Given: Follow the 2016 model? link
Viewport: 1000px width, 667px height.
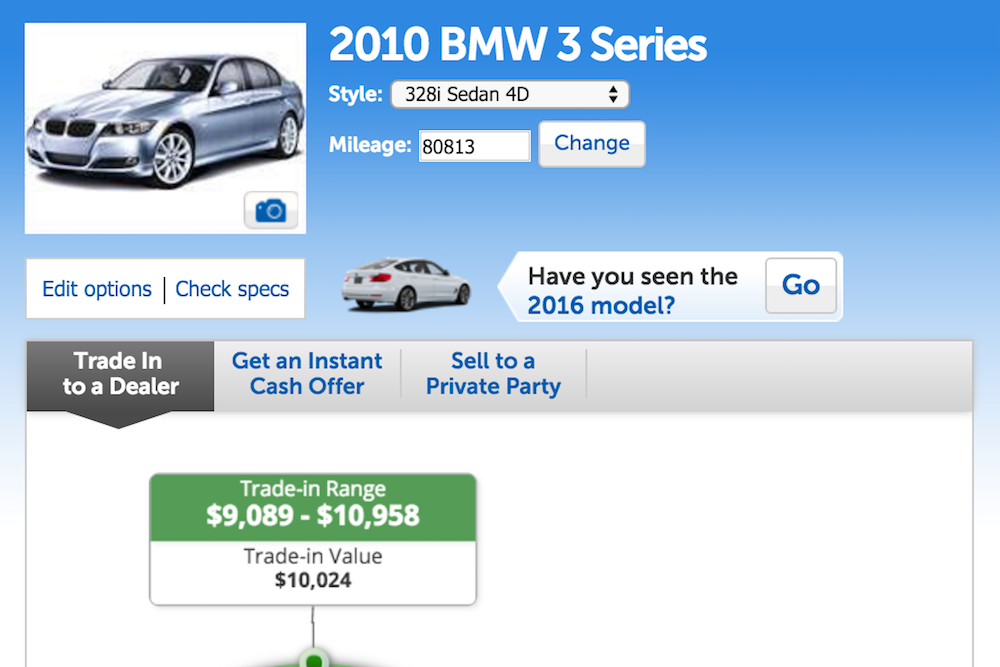Looking at the screenshot, I should coord(601,305).
